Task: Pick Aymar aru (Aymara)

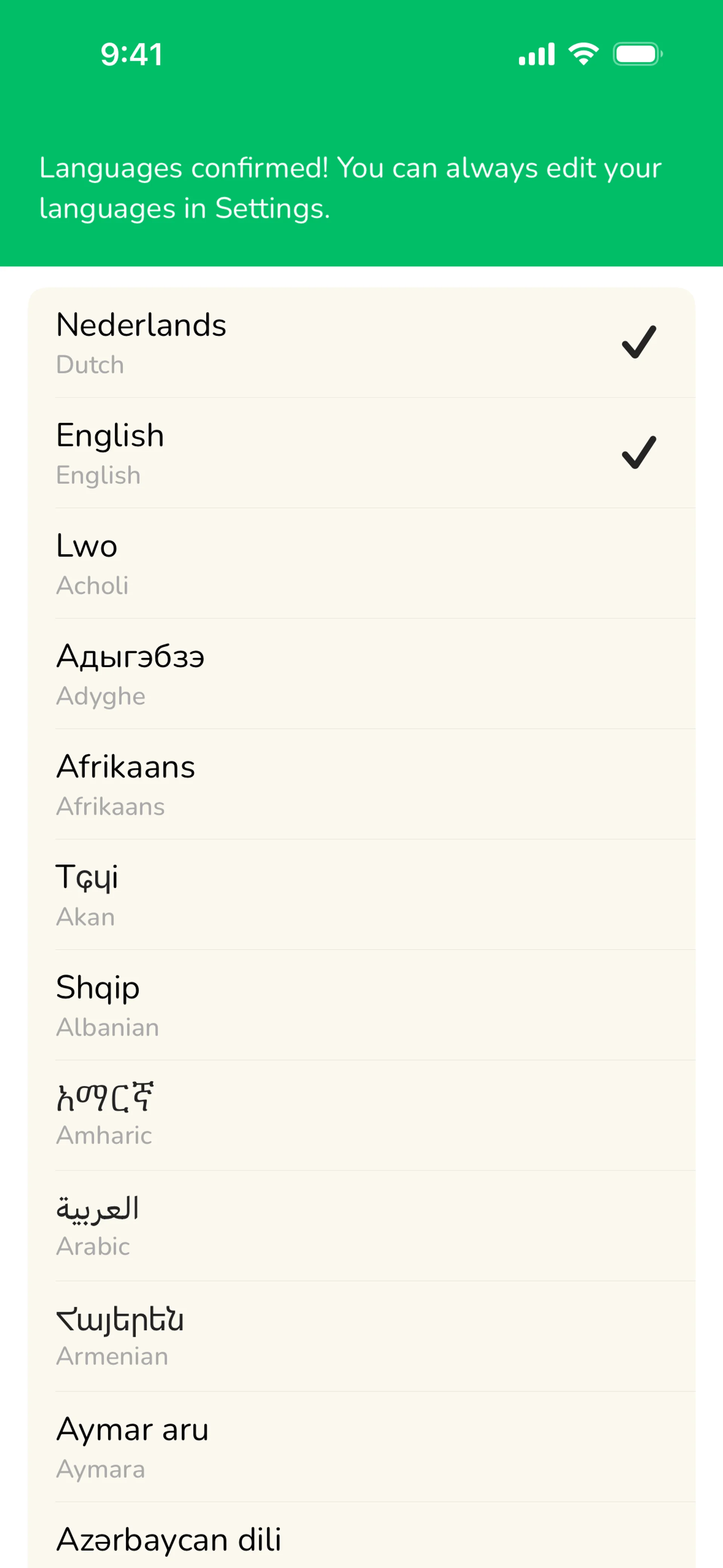Action: point(361,1446)
